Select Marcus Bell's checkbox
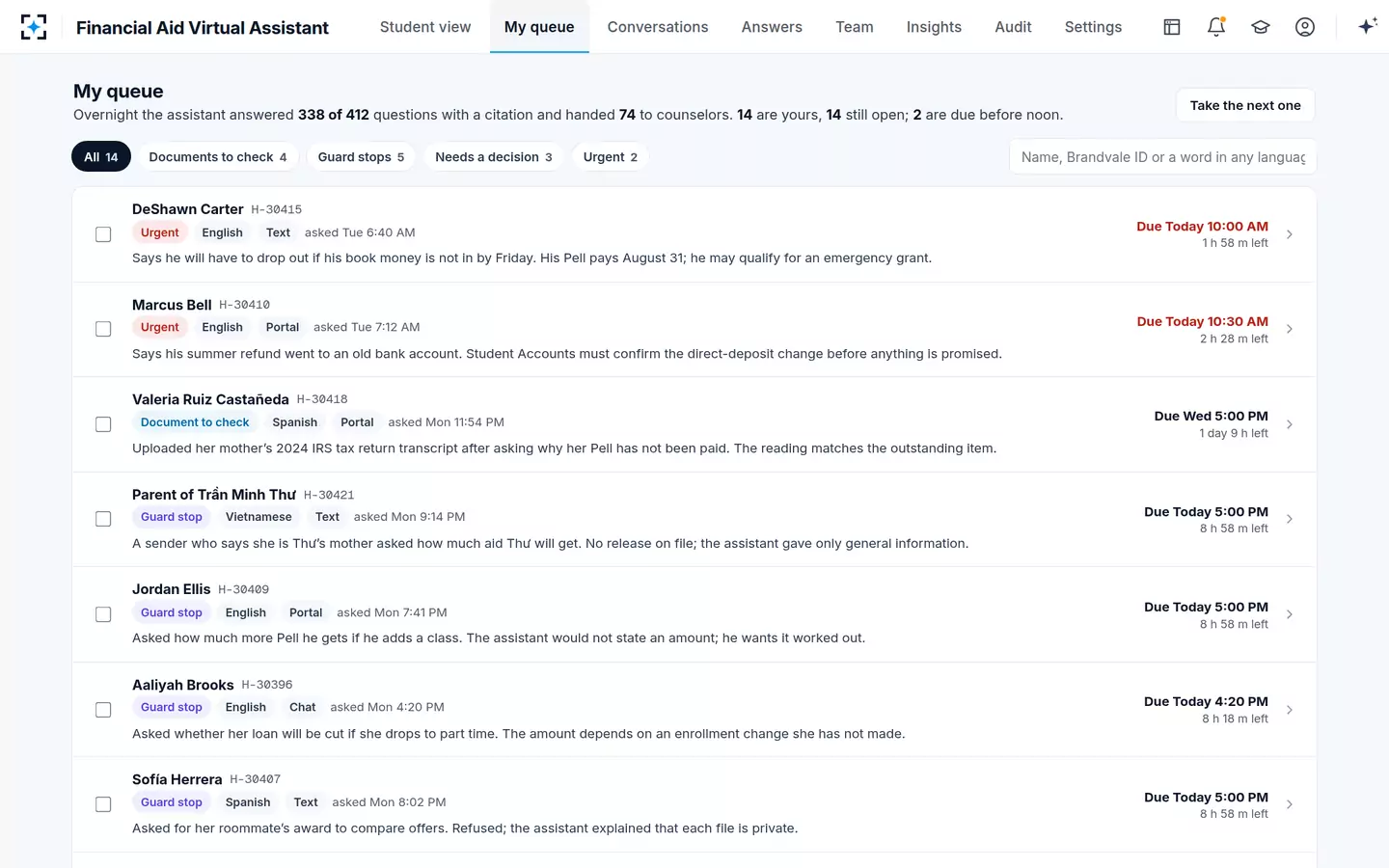Viewport: 1389px width, 868px height. 103,329
